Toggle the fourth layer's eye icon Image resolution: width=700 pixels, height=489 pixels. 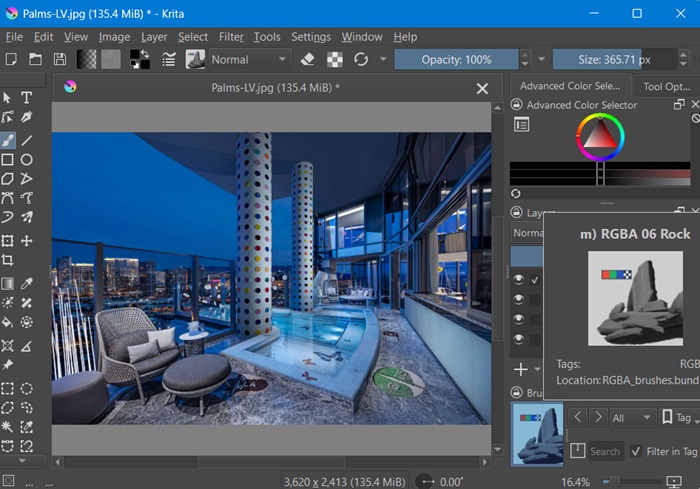click(x=518, y=339)
